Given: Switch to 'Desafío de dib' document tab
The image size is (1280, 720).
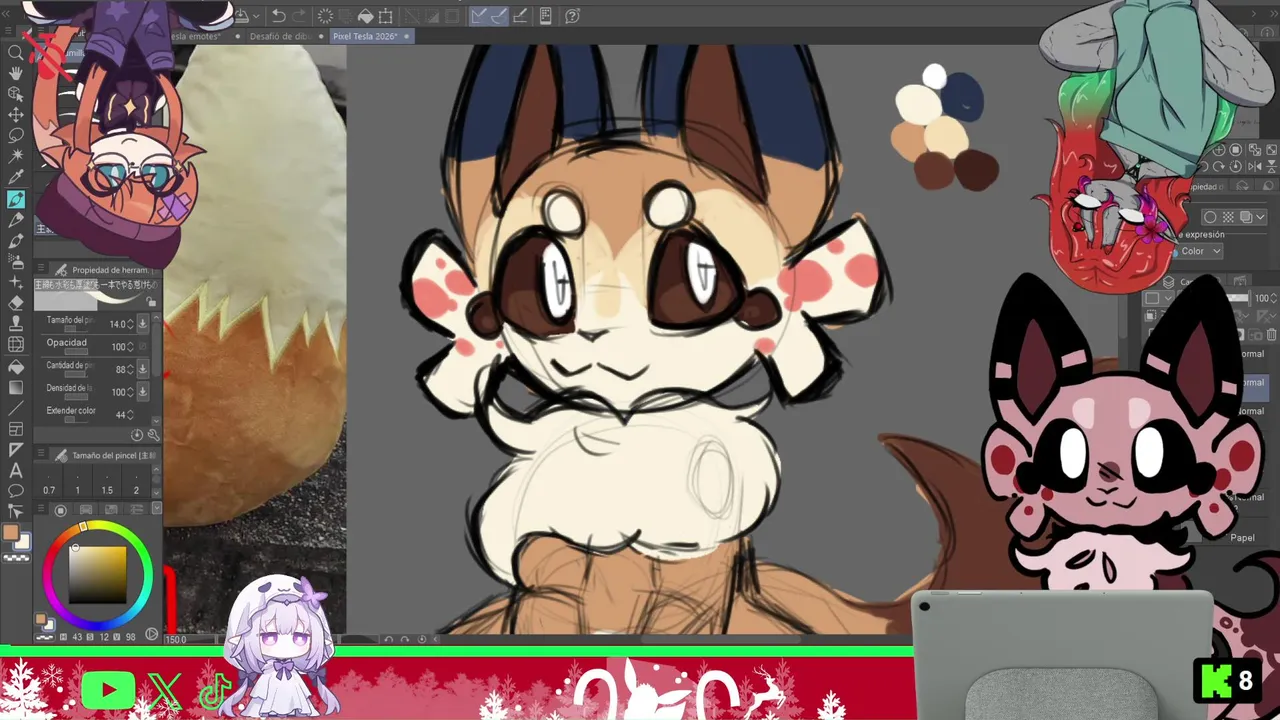Looking at the screenshot, I should tap(280, 36).
